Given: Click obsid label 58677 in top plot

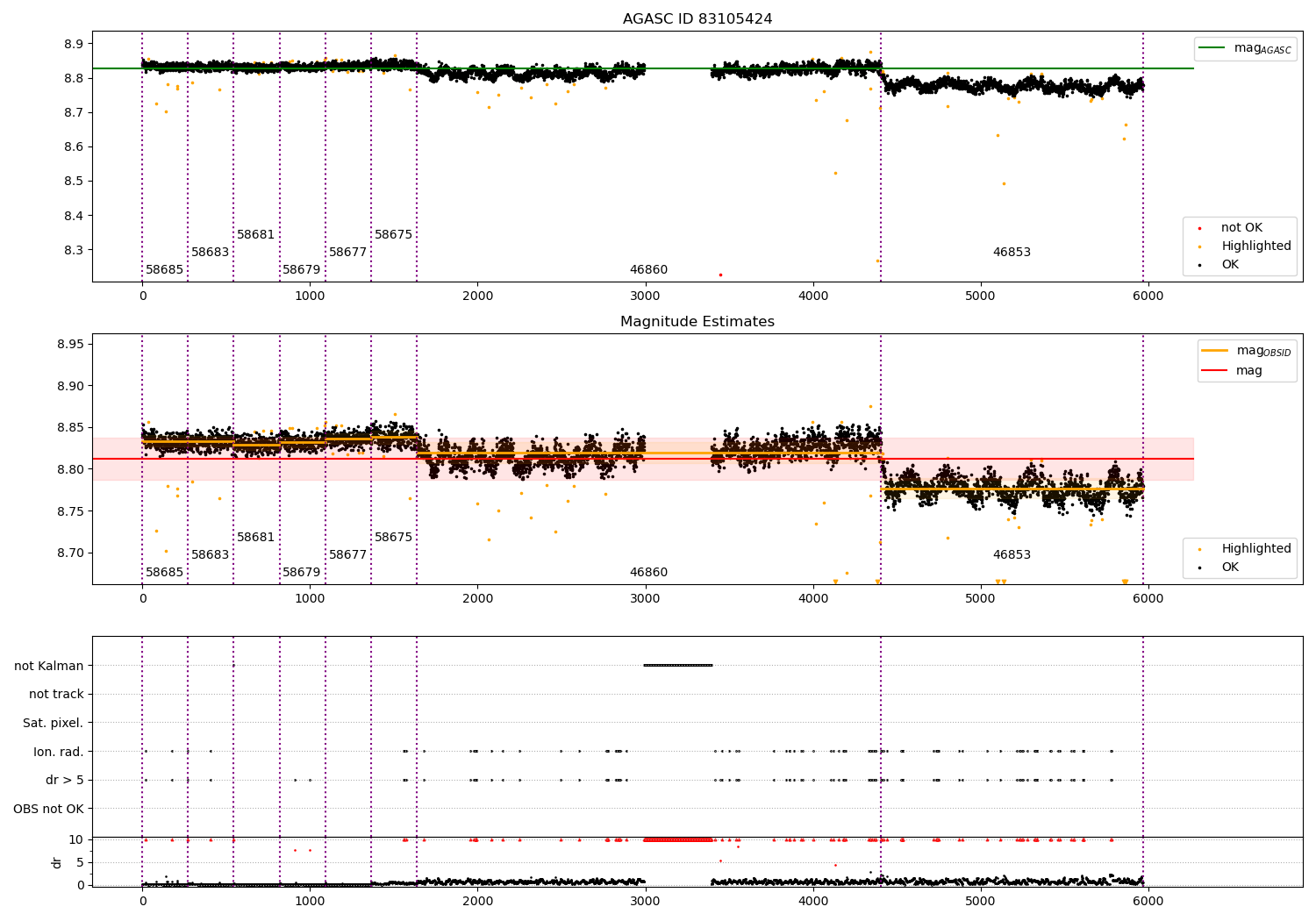Looking at the screenshot, I should 348,253.
